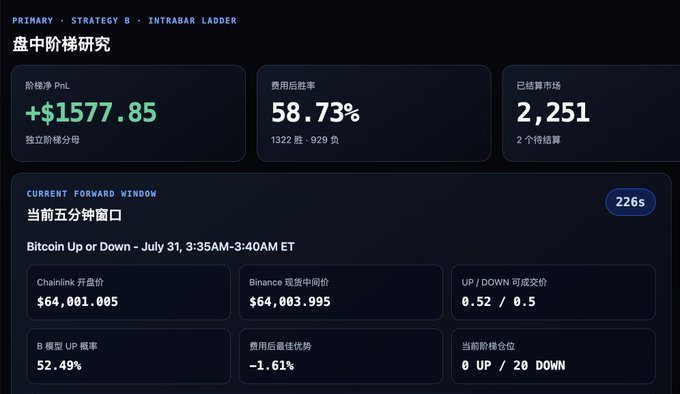Open the B 模型 UP 概率 tile
Screen dimensions: 680x394
[128, 356]
